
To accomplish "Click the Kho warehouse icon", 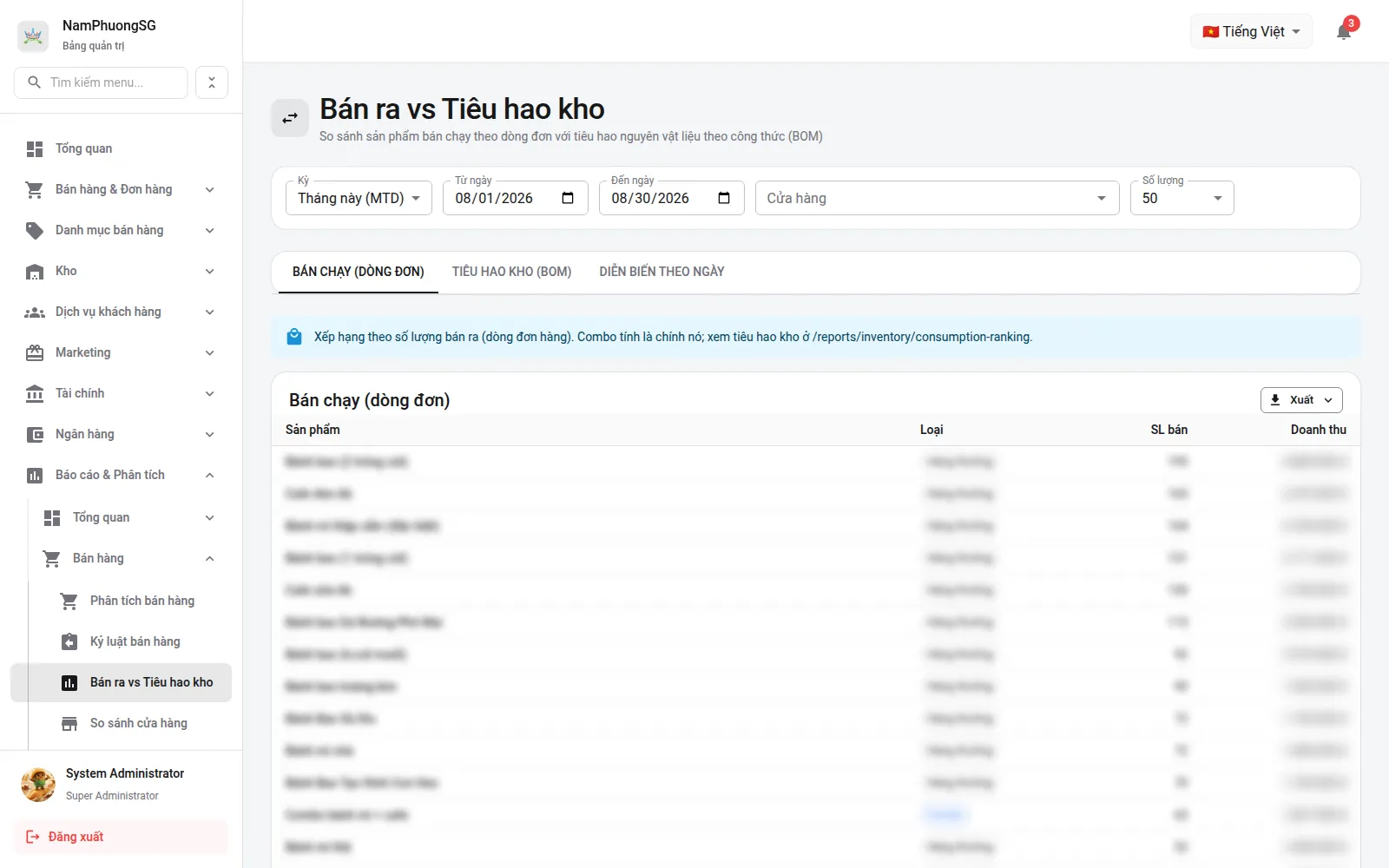I will pos(35,272).
